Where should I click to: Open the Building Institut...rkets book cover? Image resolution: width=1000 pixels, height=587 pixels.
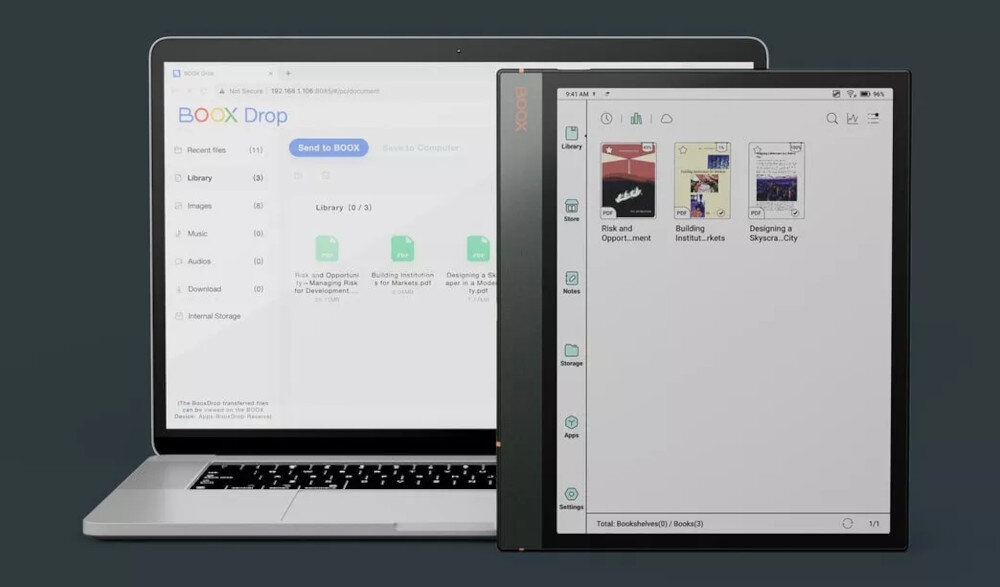(702, 181)
